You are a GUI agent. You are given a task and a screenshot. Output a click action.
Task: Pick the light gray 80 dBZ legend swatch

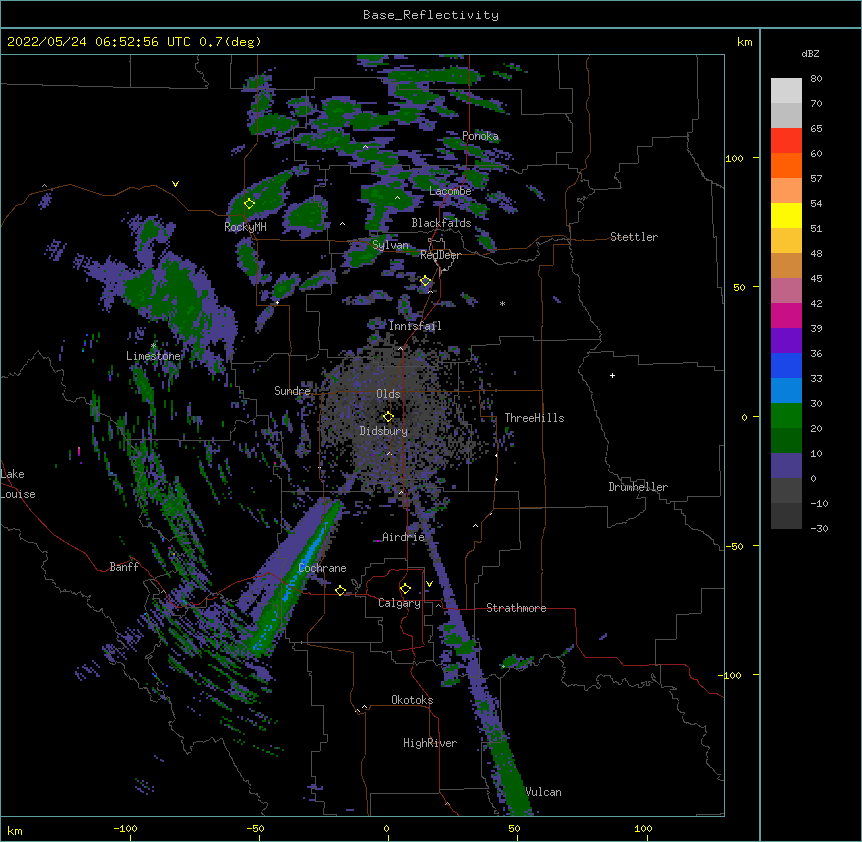click(786, 91)
